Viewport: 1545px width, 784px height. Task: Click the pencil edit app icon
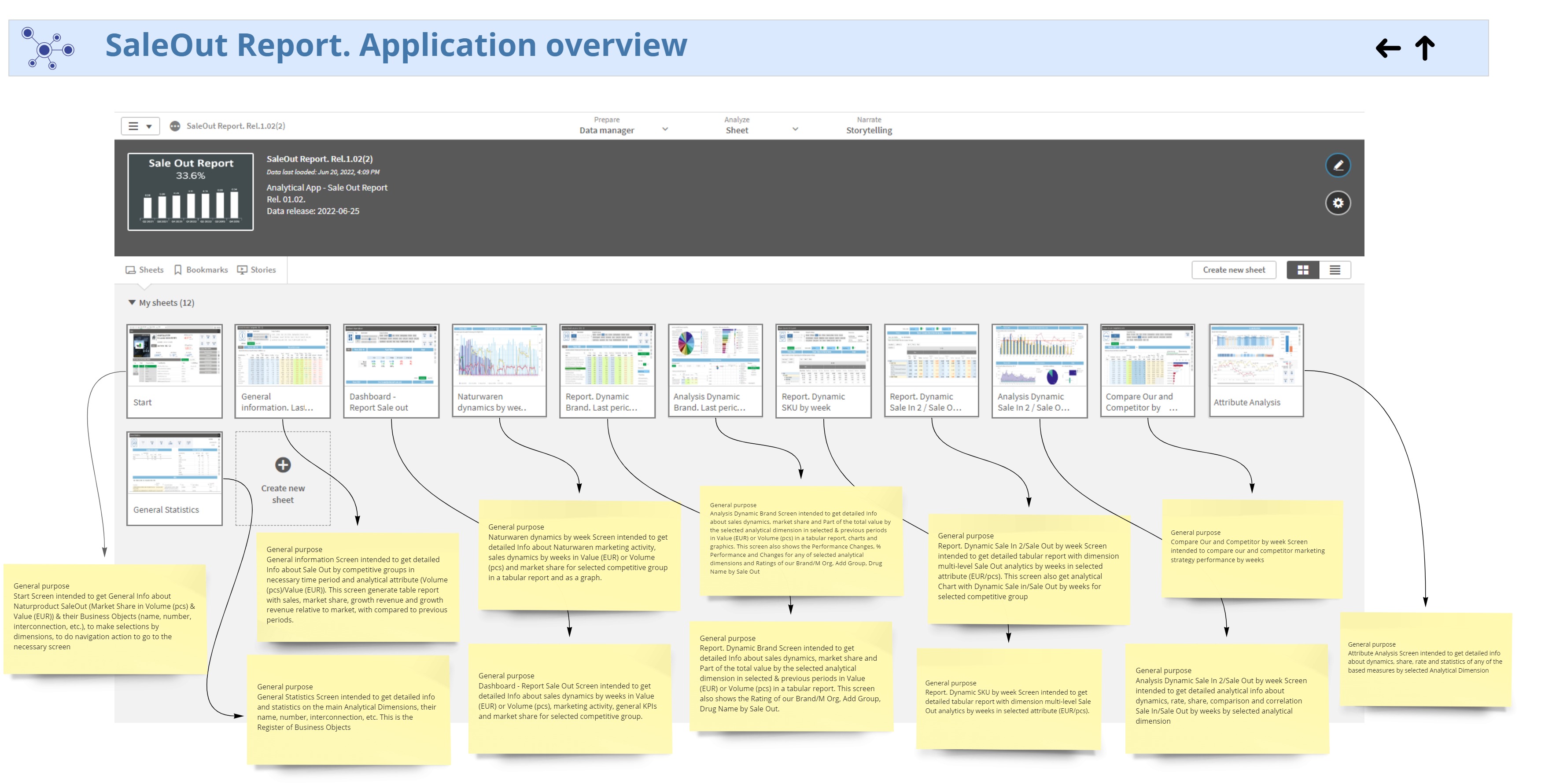1338,166
